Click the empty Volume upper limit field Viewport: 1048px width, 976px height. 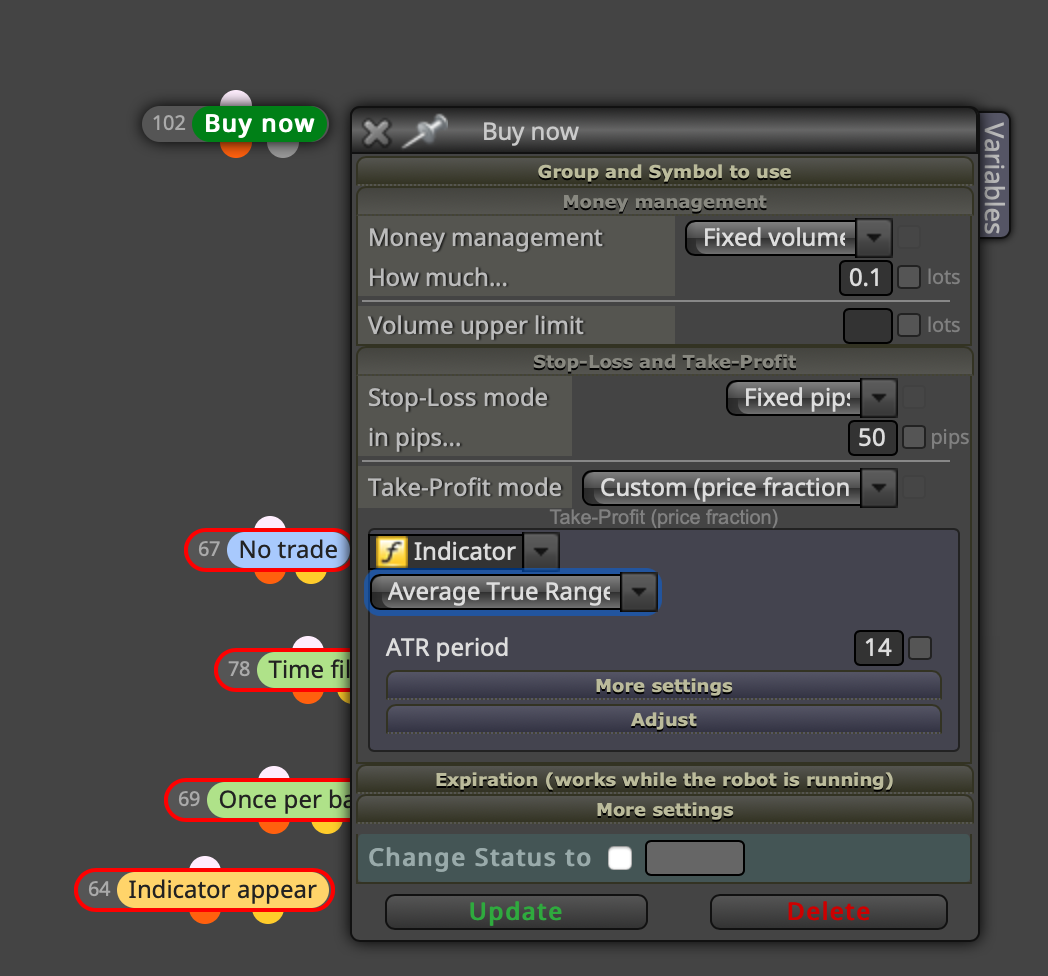[x=868, y=326]
